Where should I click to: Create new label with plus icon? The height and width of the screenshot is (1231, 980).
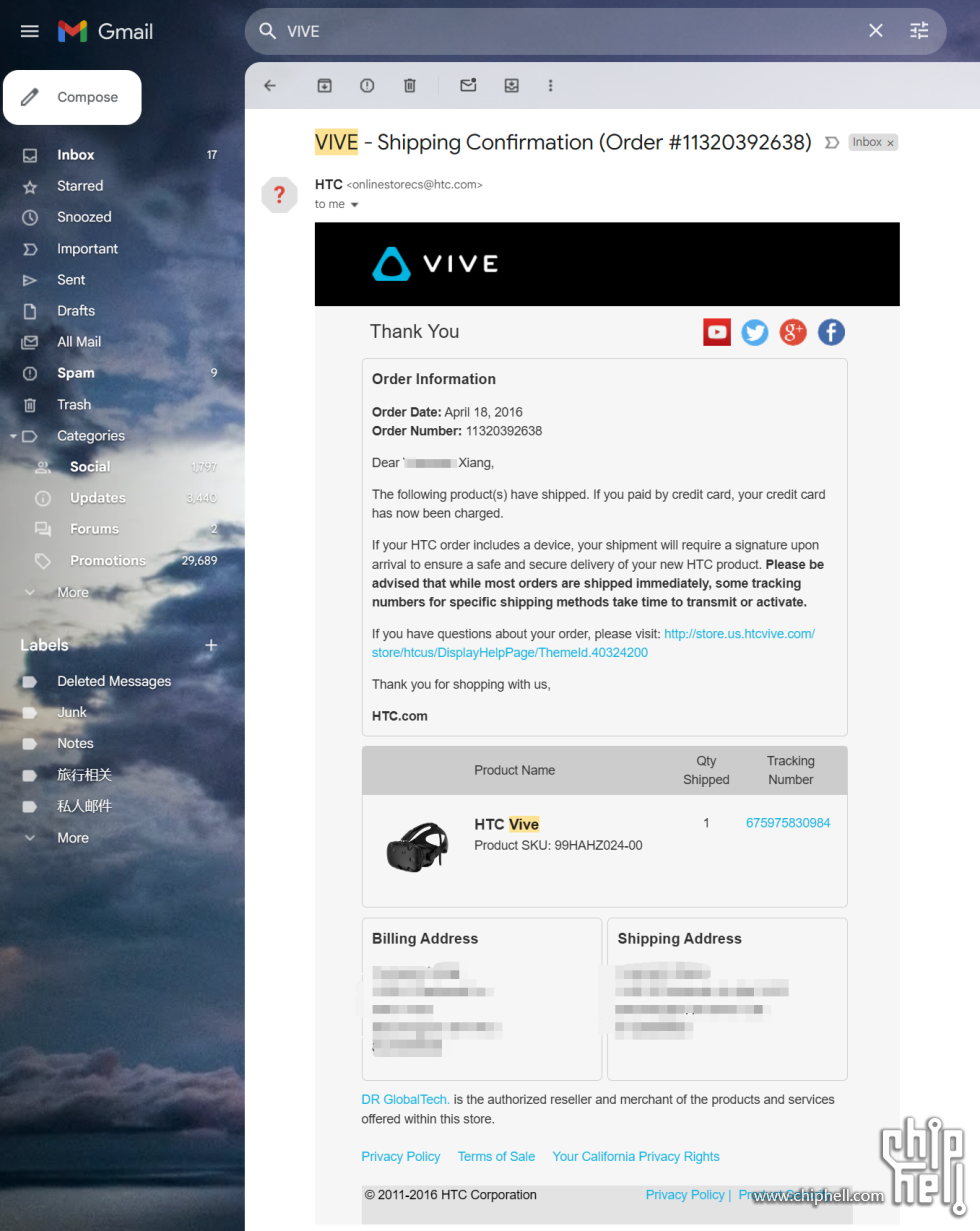point(211,645)
